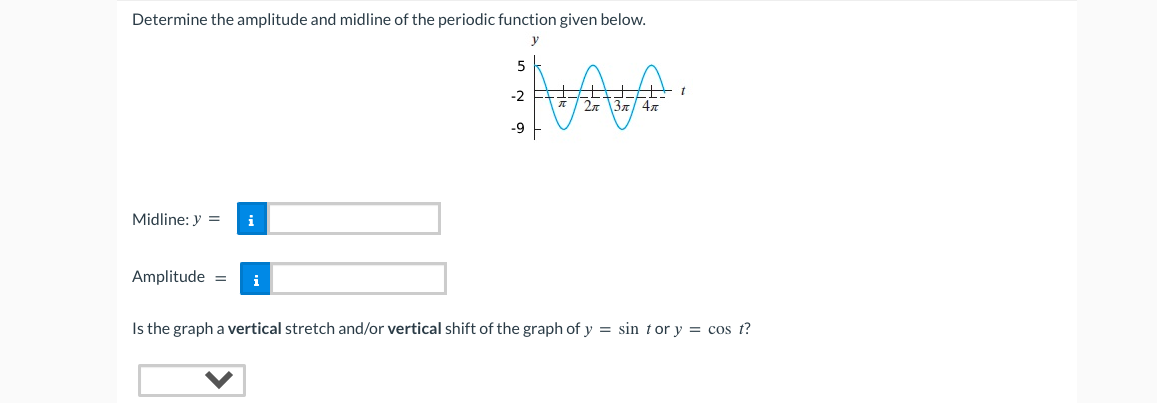Click the 4π tick label on the axis
This screenshot has height=403, width=1157.
point(649,106)
